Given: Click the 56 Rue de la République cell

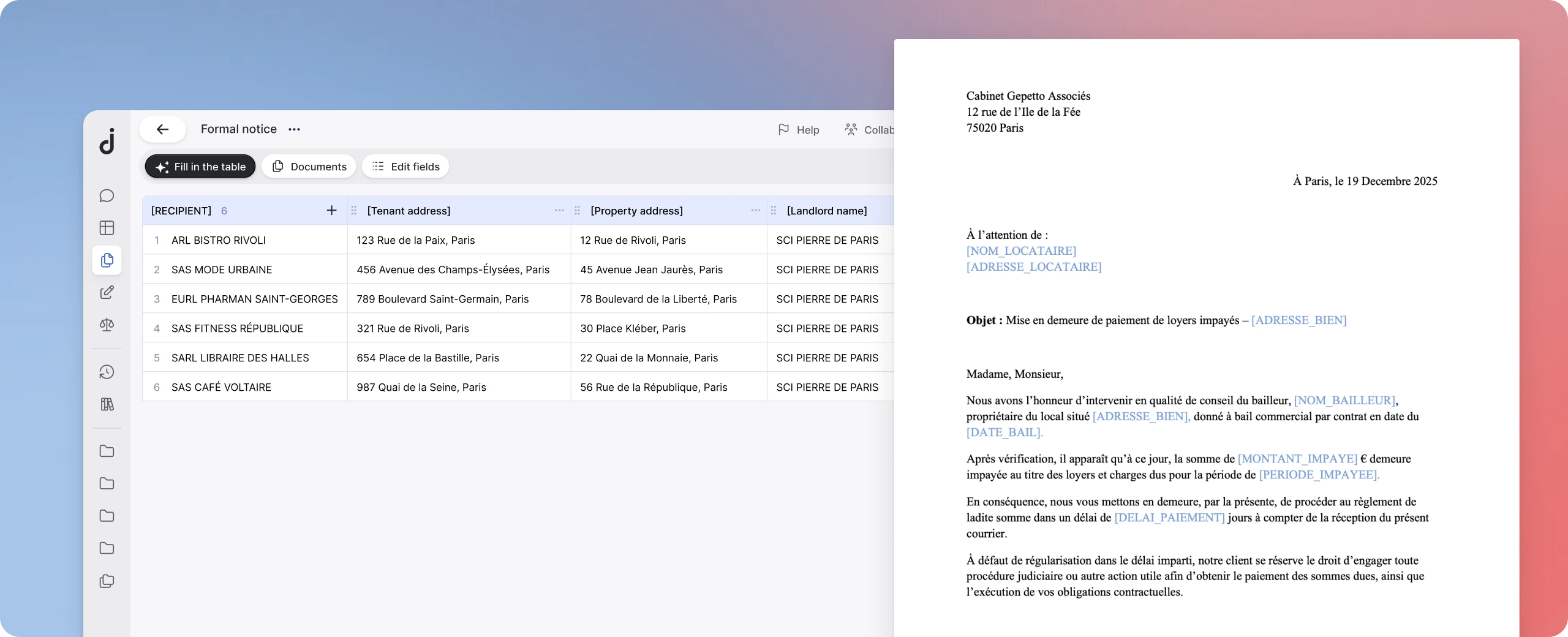Looking at the screenshot, I should point(669,387).
